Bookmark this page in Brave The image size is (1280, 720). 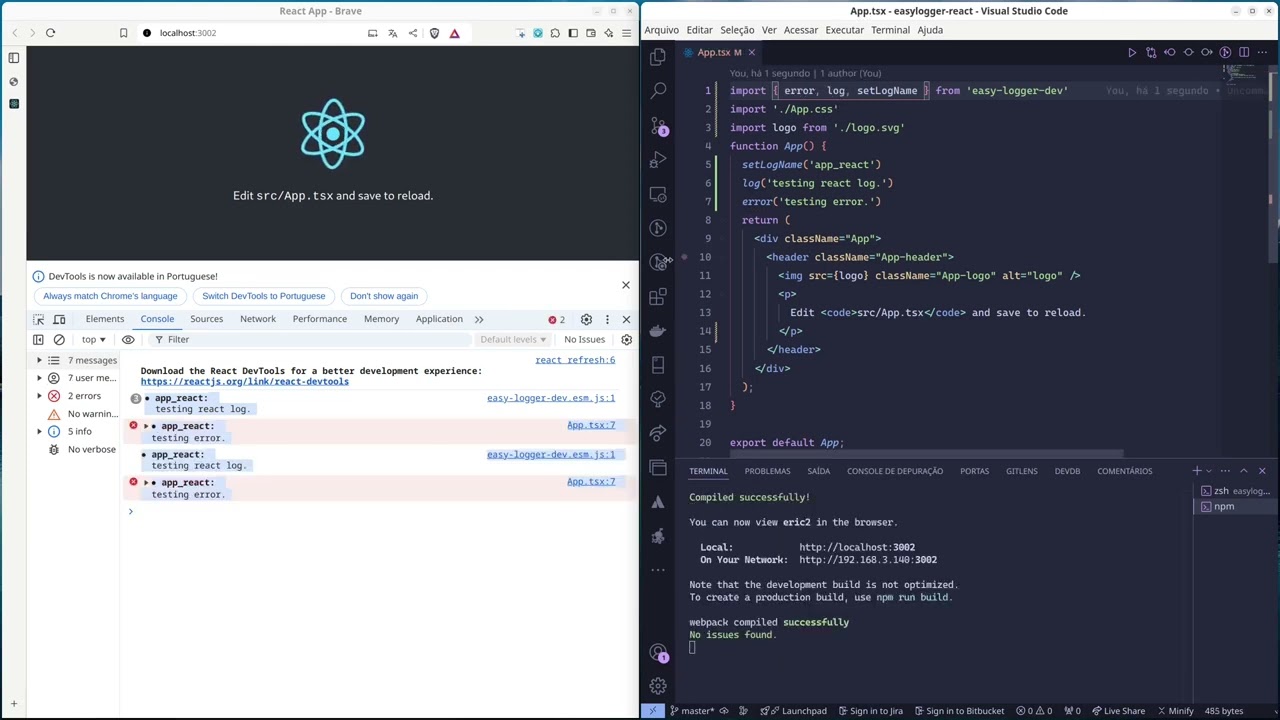[x=123, y=33]
